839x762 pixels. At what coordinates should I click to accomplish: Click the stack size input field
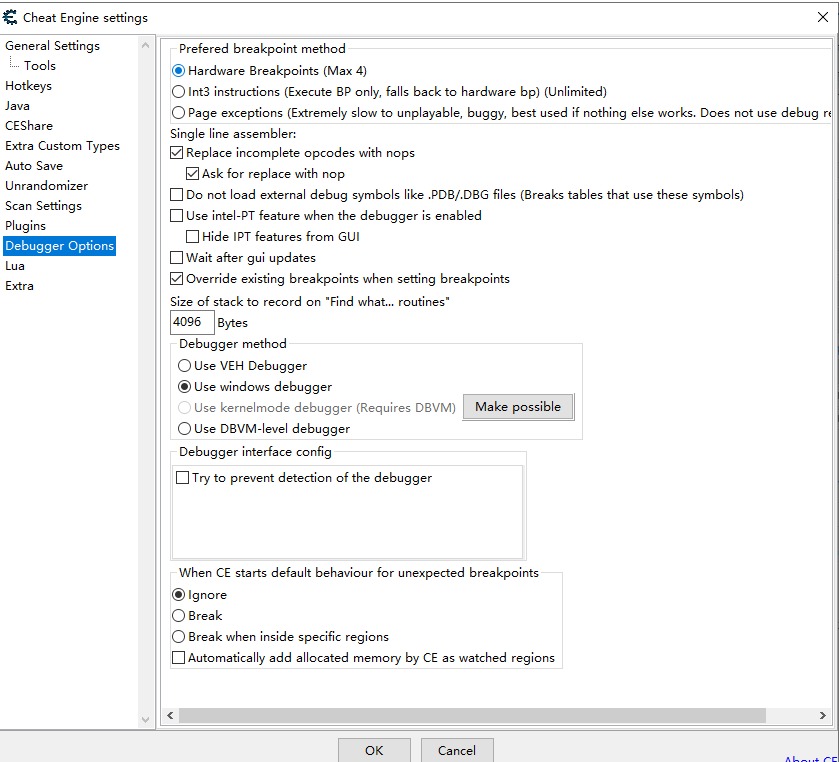coord(191,322)
